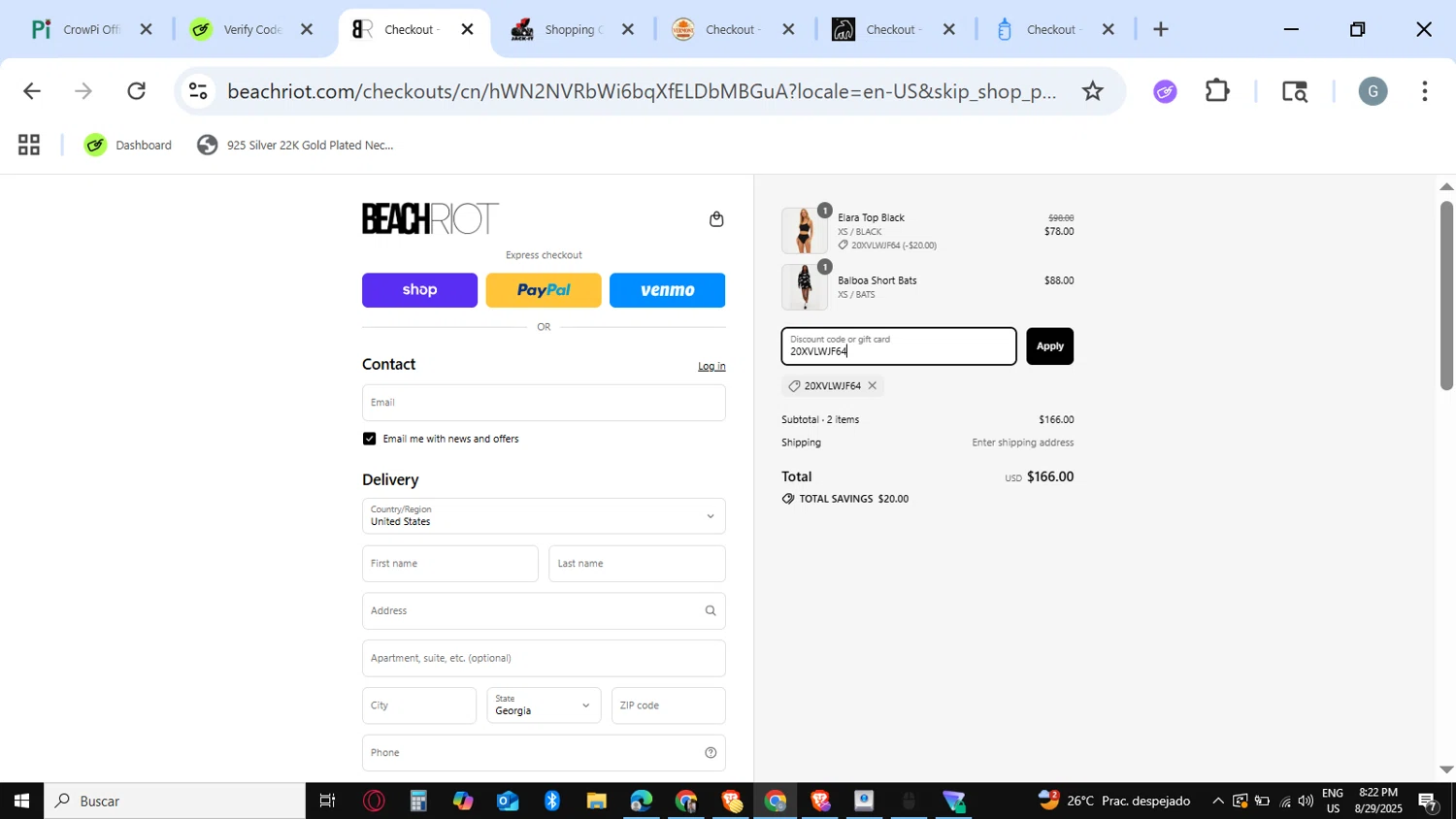Open Opera browser from taskbar

[x=374, y=801]
